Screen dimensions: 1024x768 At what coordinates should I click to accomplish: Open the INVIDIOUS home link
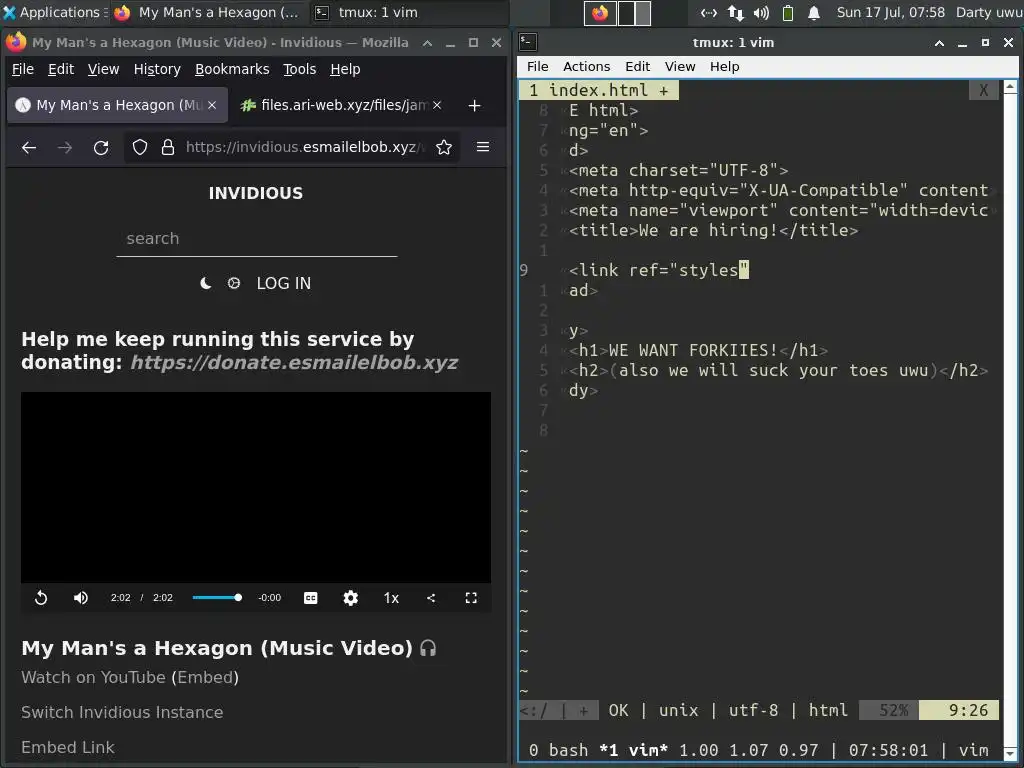(256, 193)
